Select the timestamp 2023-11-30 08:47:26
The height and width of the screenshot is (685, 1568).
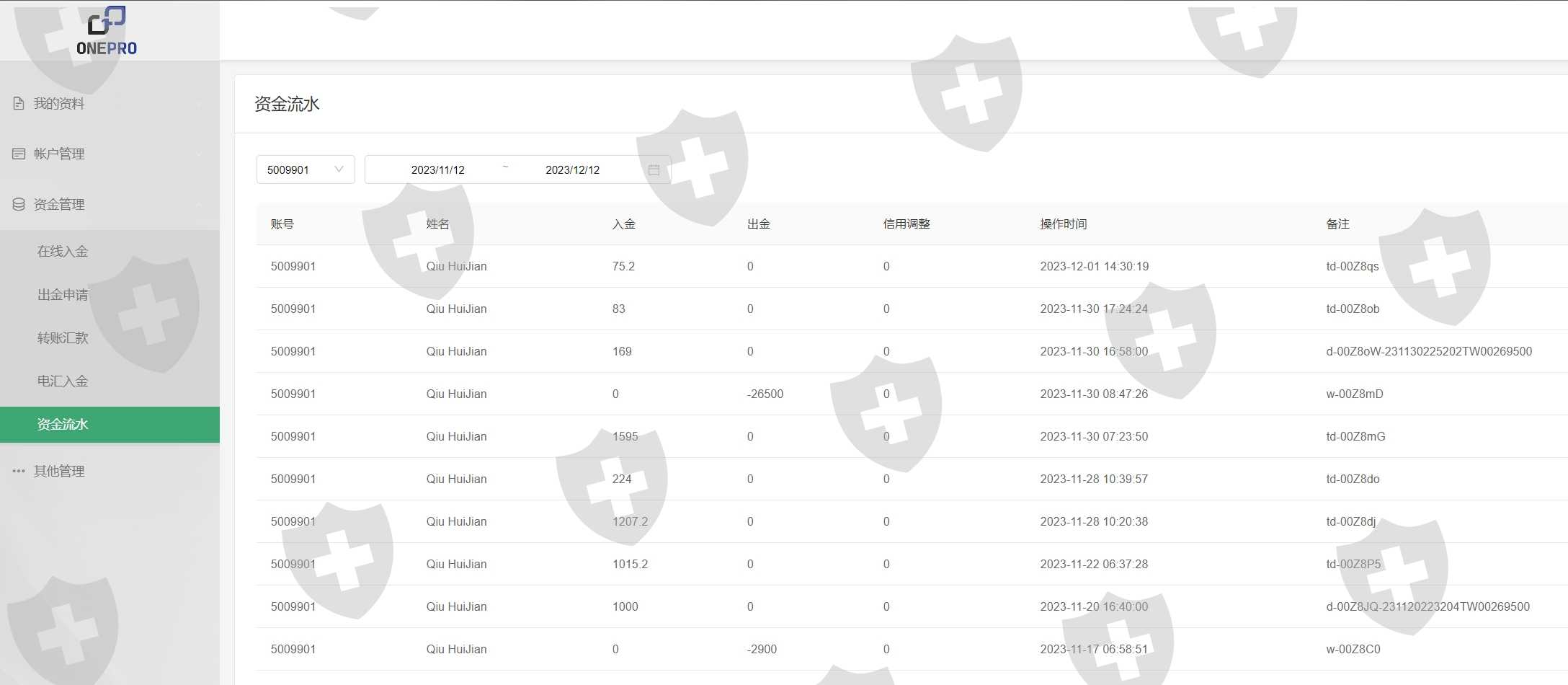(1094, 394)
